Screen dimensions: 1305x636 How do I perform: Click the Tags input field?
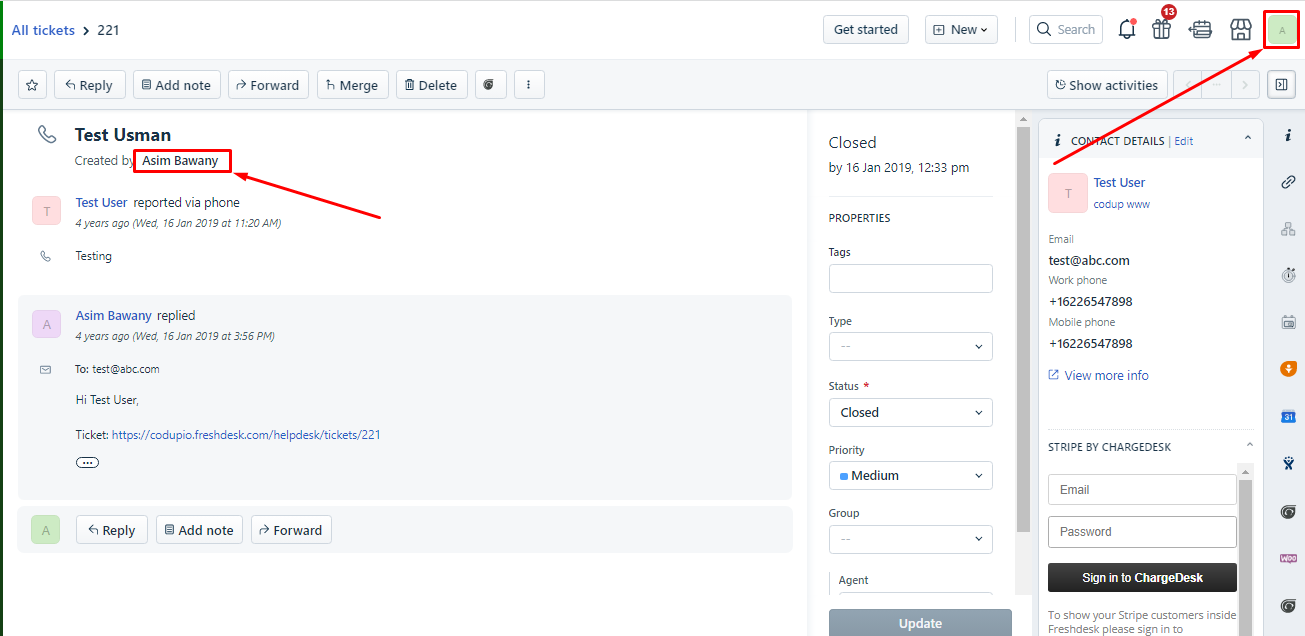[x=911, y=278]
